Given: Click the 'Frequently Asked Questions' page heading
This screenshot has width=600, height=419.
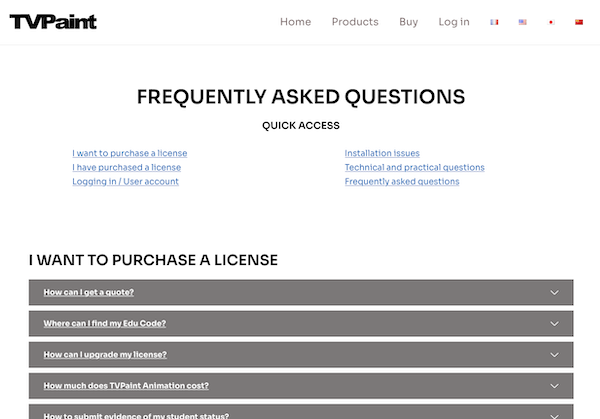Looking at the screenshot, I should 301,96.
